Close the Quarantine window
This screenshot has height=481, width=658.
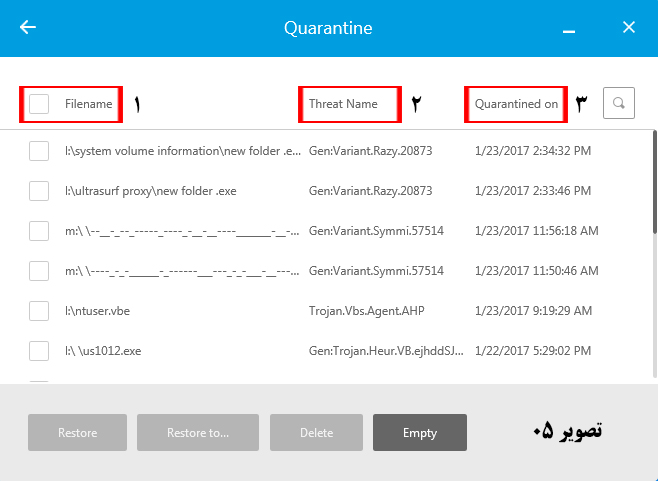(629, 27)
